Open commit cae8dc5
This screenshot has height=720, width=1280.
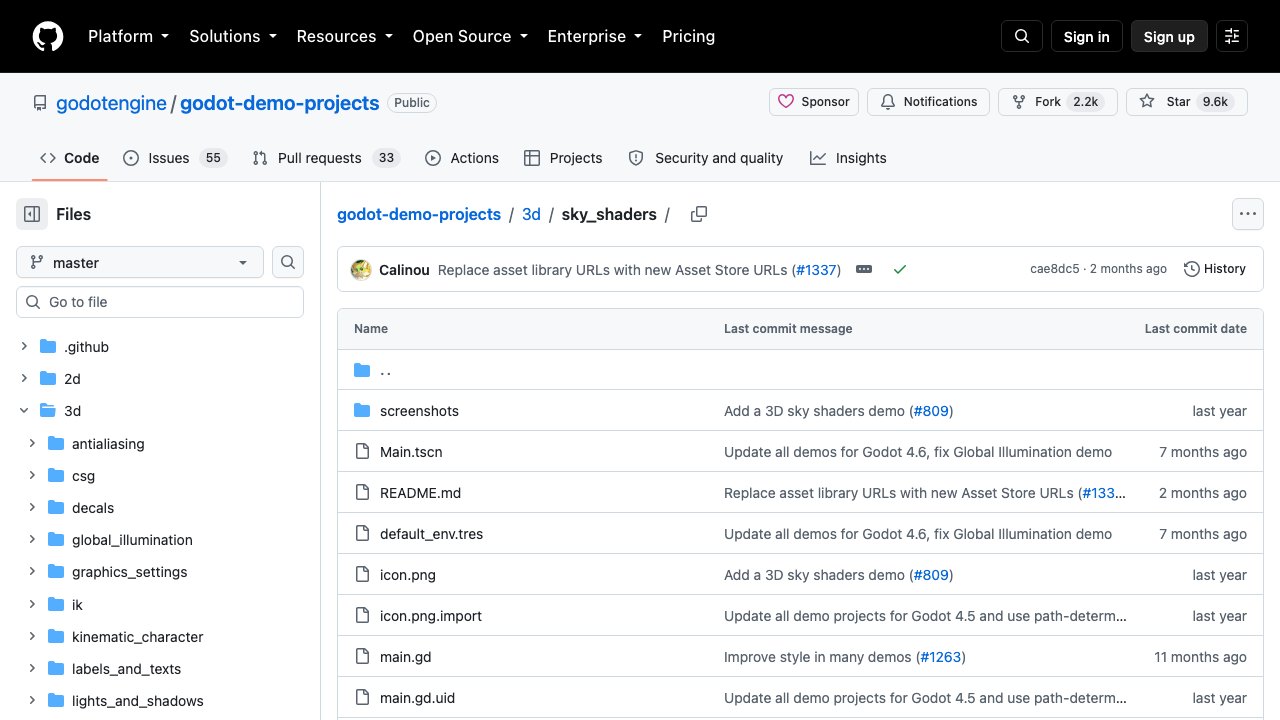point(1055,269)
